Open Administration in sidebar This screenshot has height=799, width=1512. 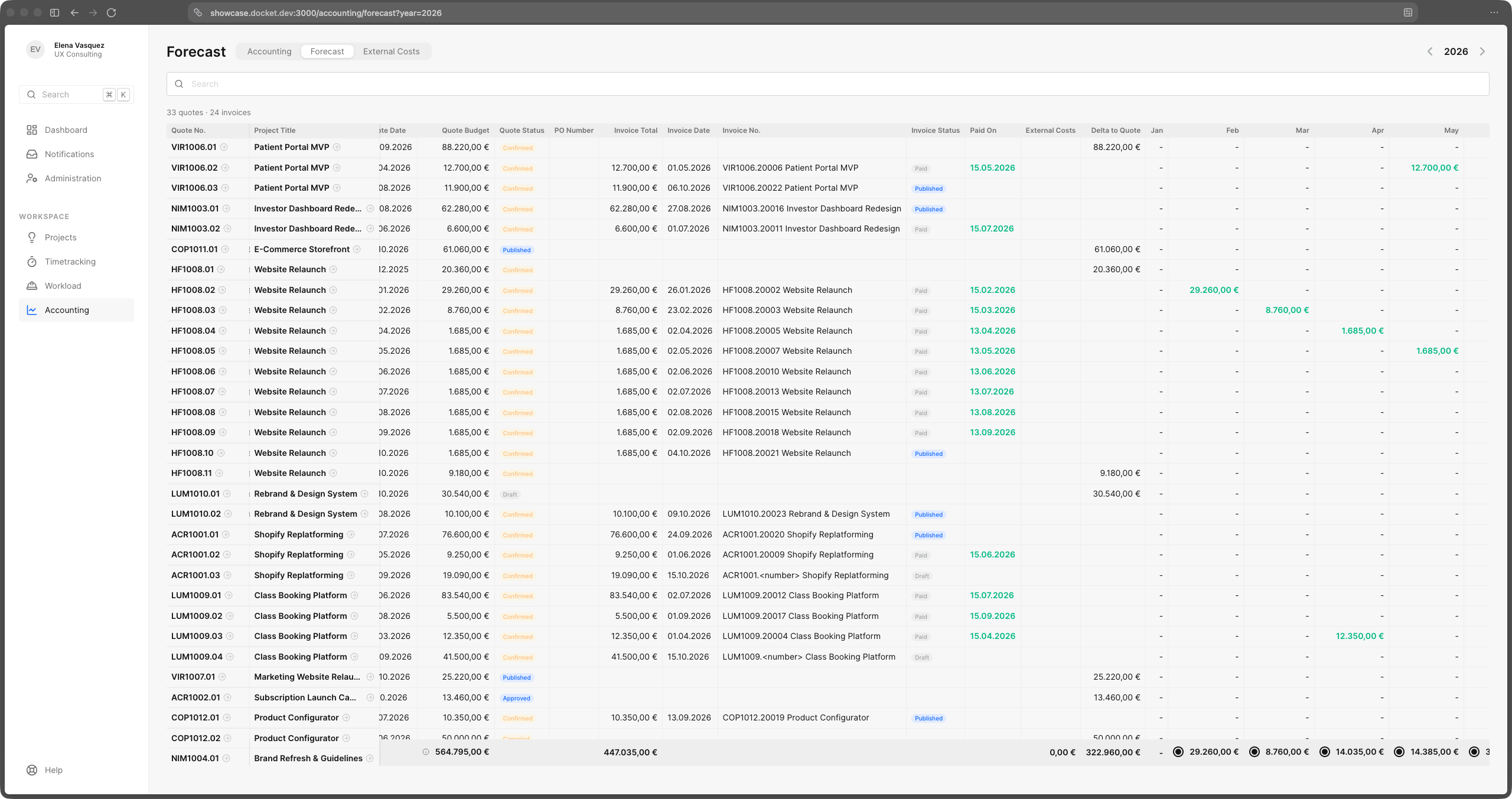(76, 178)
